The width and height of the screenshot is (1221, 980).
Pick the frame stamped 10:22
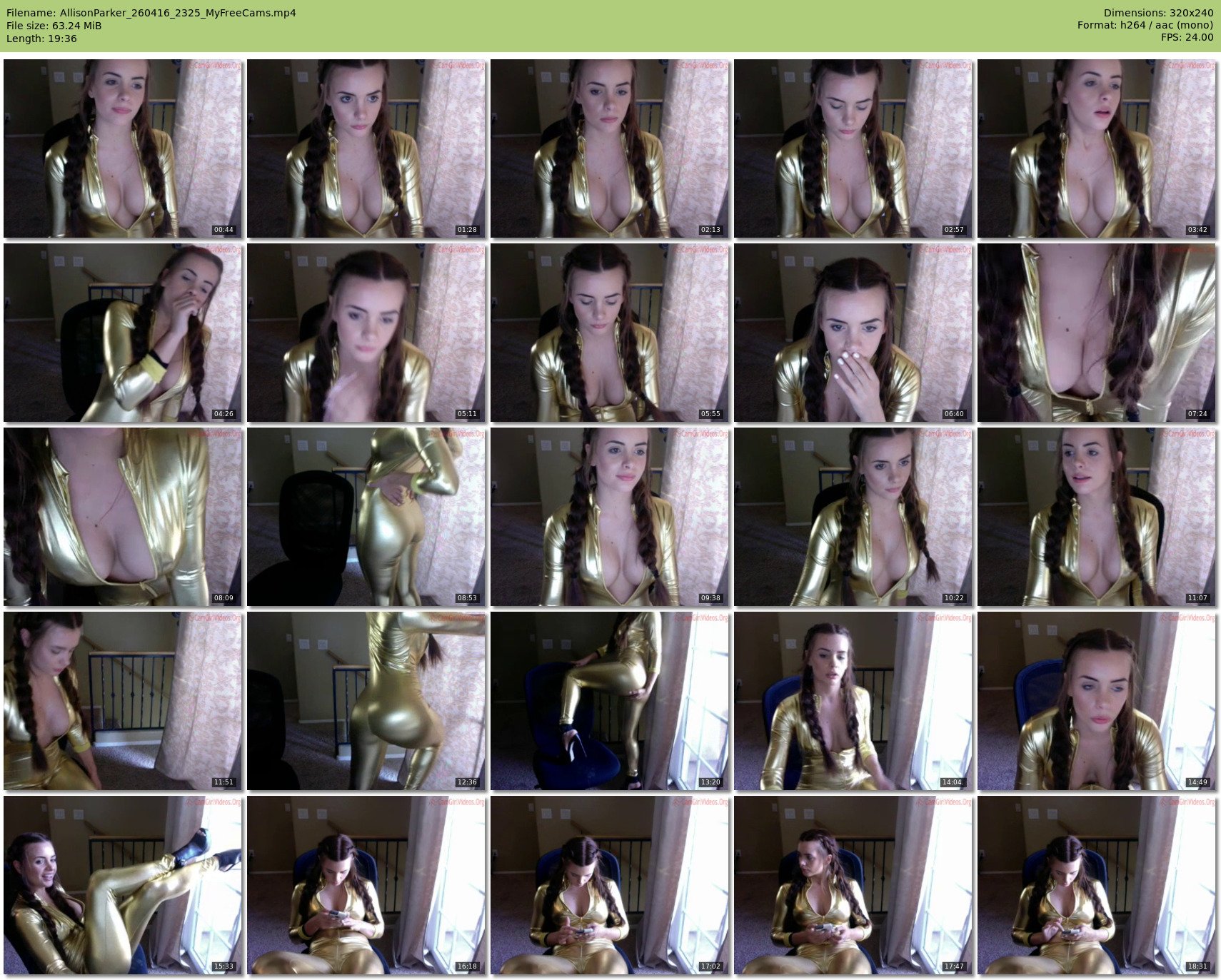click(853, 517)
